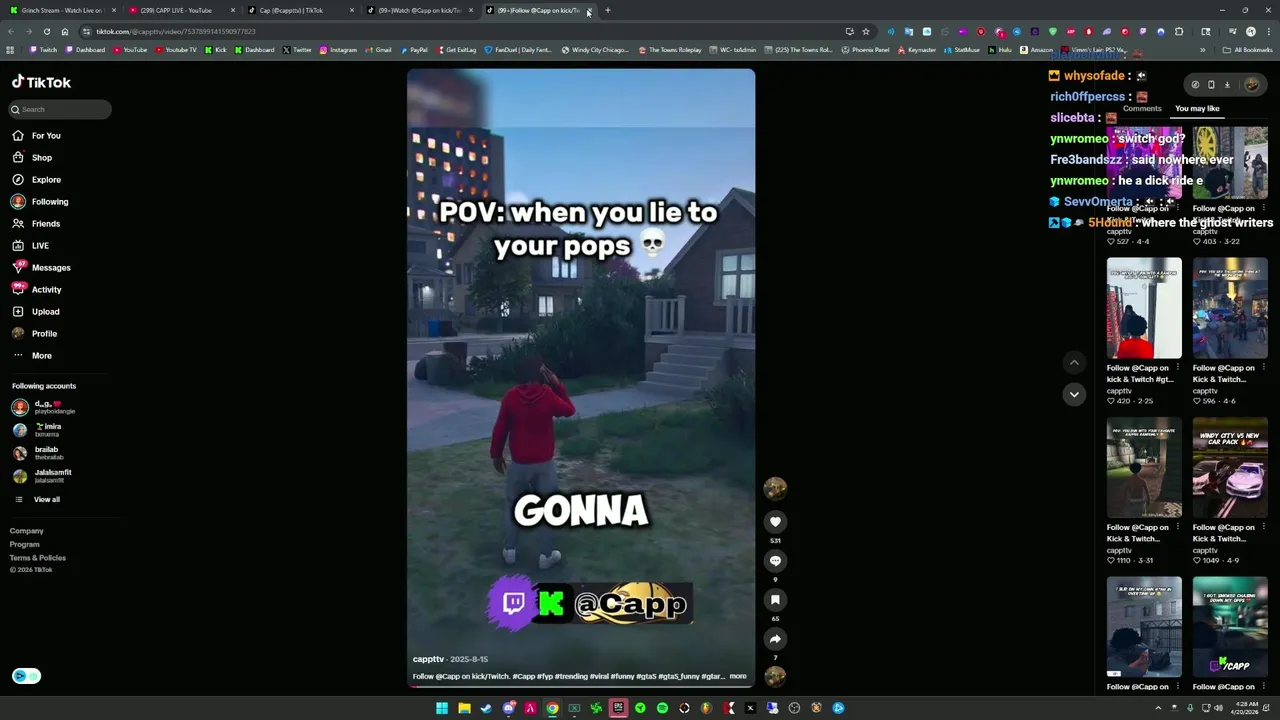Open the Friends page
The image size is (1280, 720).
pos(36,223)
